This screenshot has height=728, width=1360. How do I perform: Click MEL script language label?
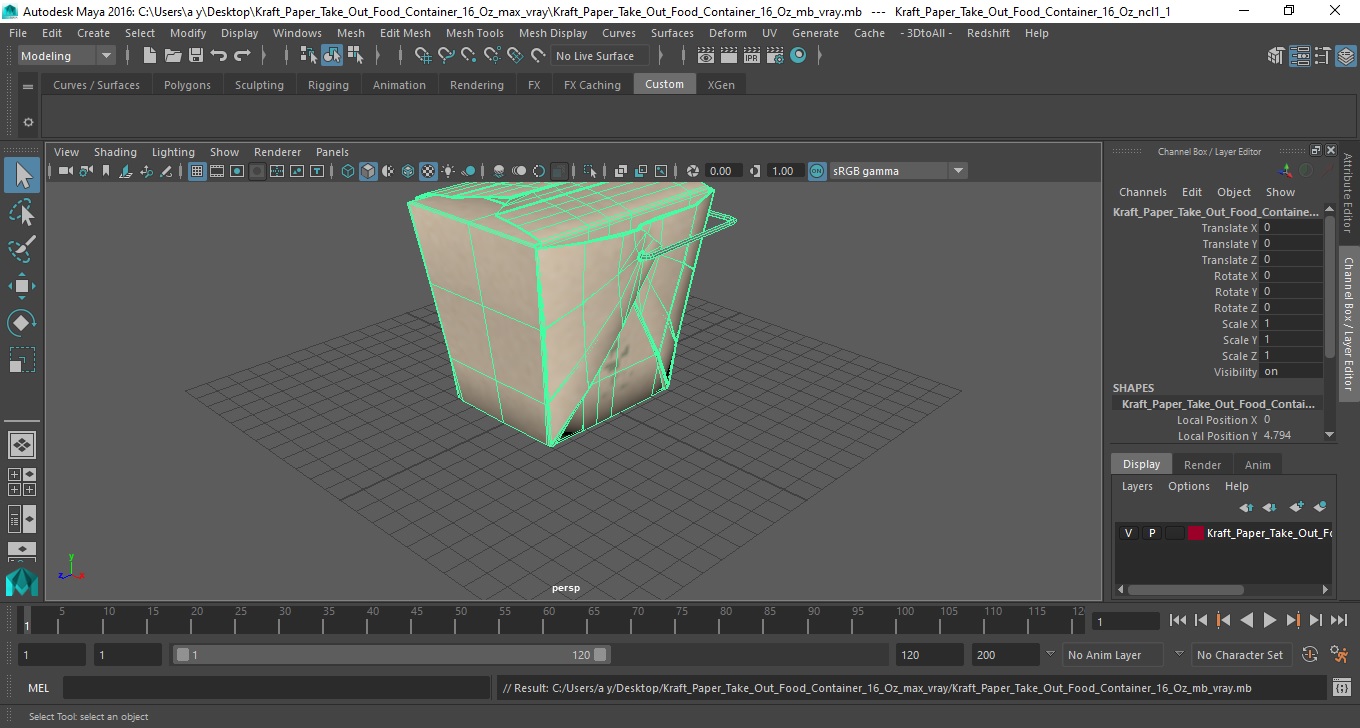coord(38,688)
